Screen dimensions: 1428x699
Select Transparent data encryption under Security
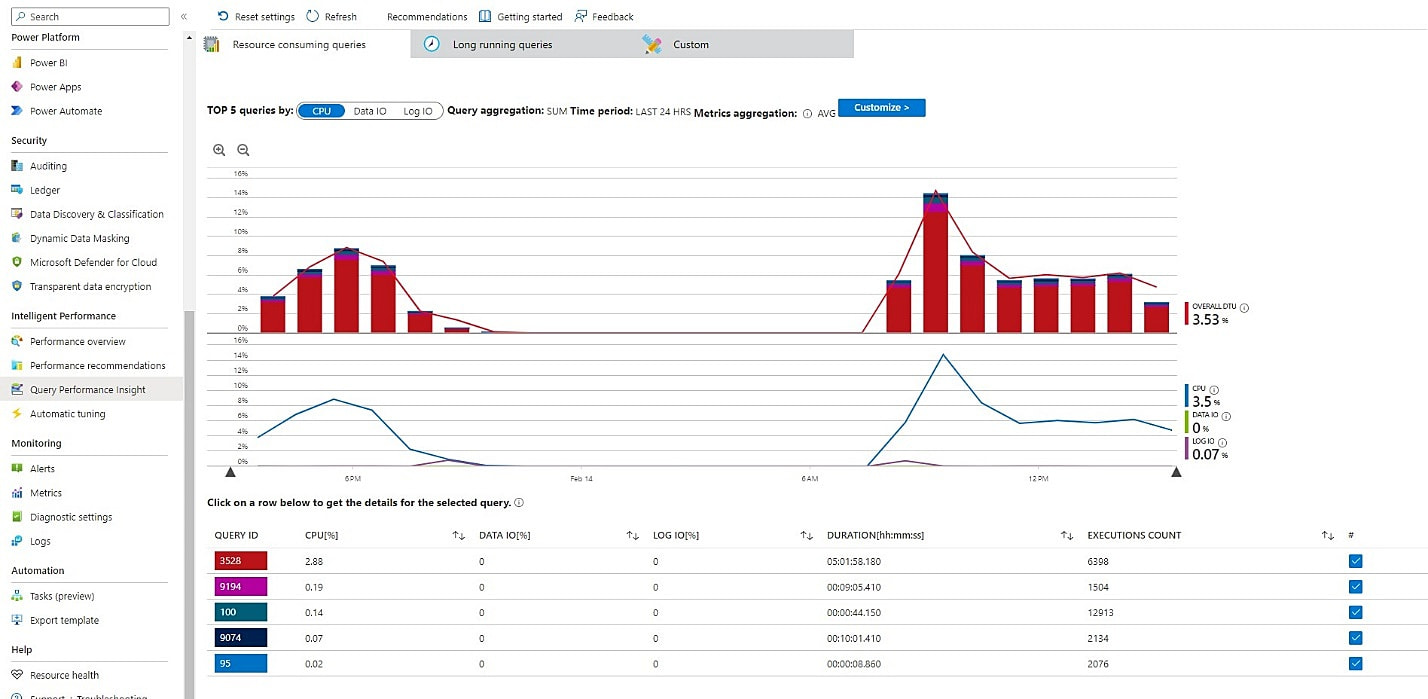(x=93, y=286)
